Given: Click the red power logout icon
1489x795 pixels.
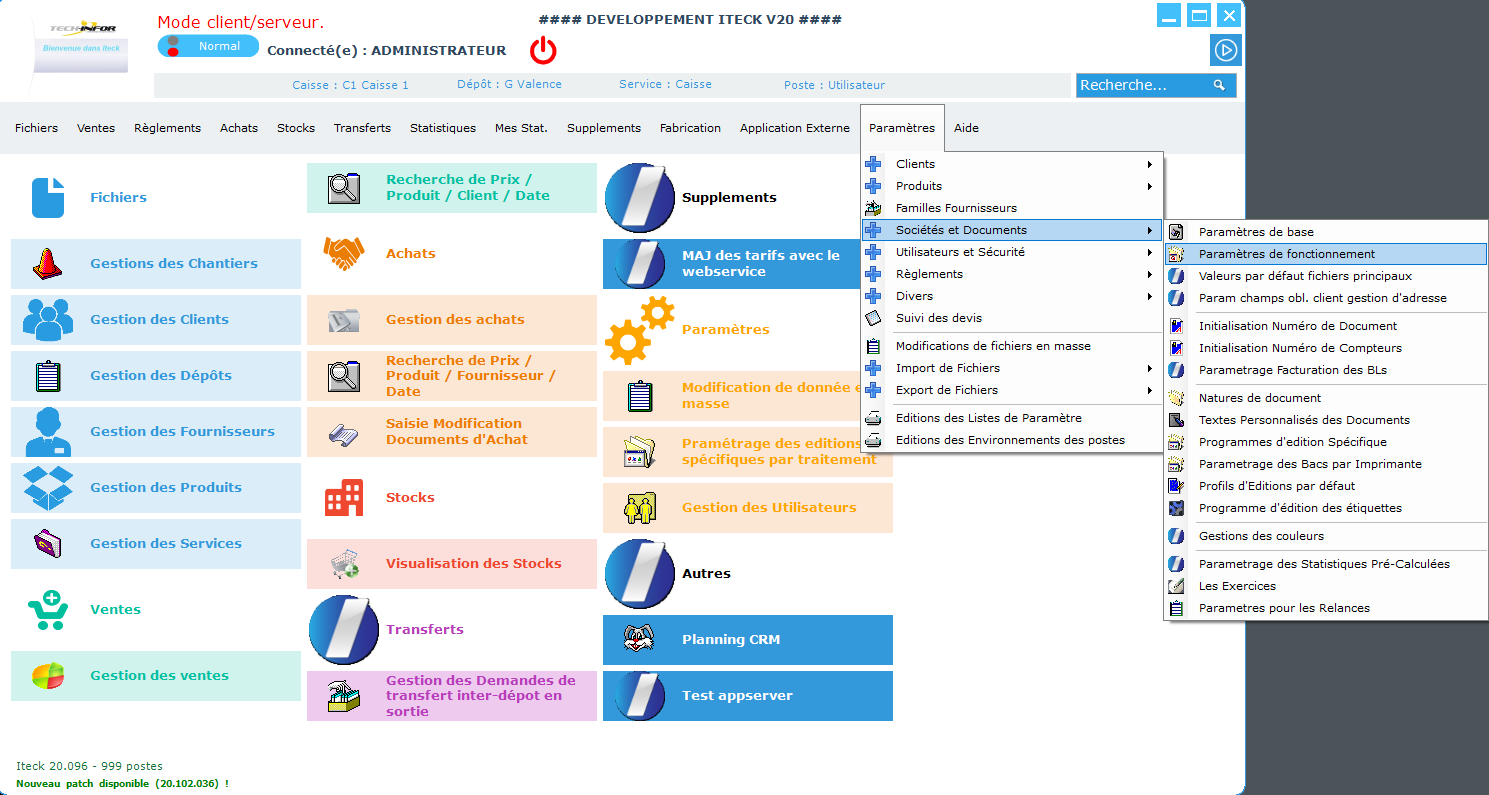Looking at the screenshot, I should pyautogui.click(x=543, y=50).
